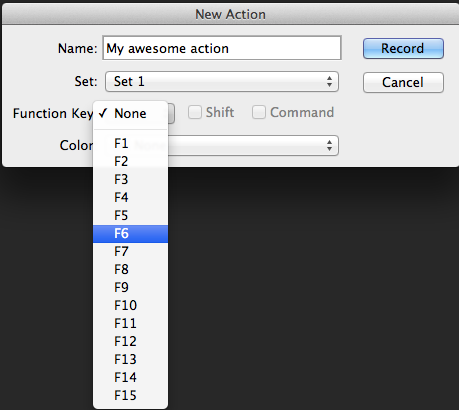Enable the Shift checkbox
Viewport: 459px width, 410px height.
[195, 112]
